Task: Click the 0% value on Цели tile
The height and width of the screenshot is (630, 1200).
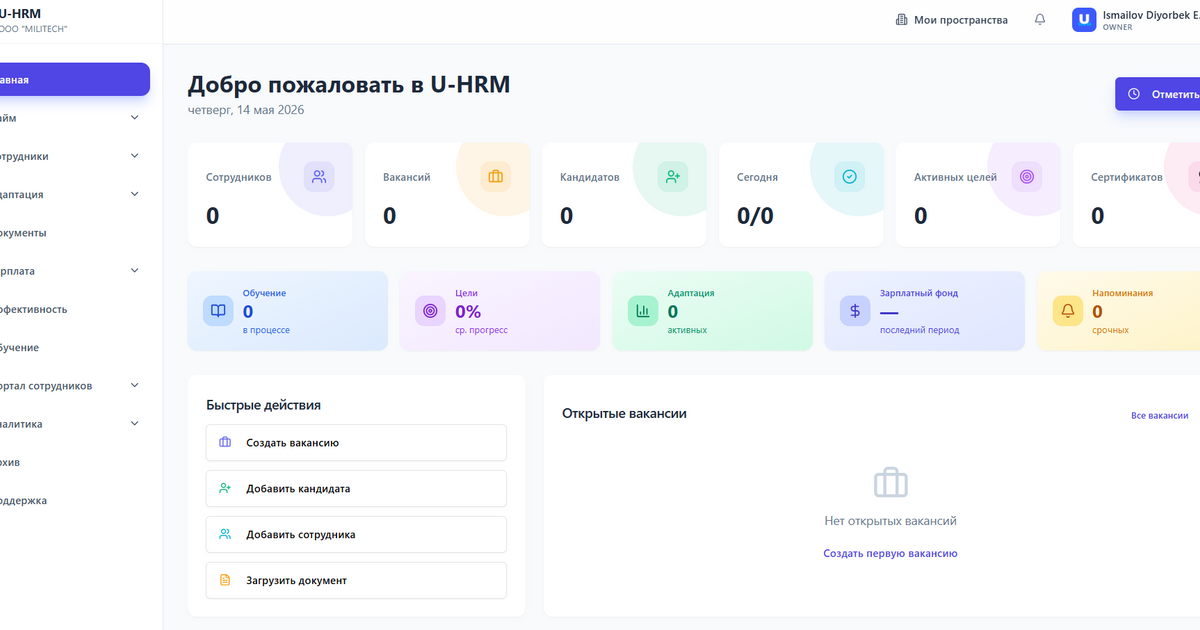Action: tap(468, 311)
